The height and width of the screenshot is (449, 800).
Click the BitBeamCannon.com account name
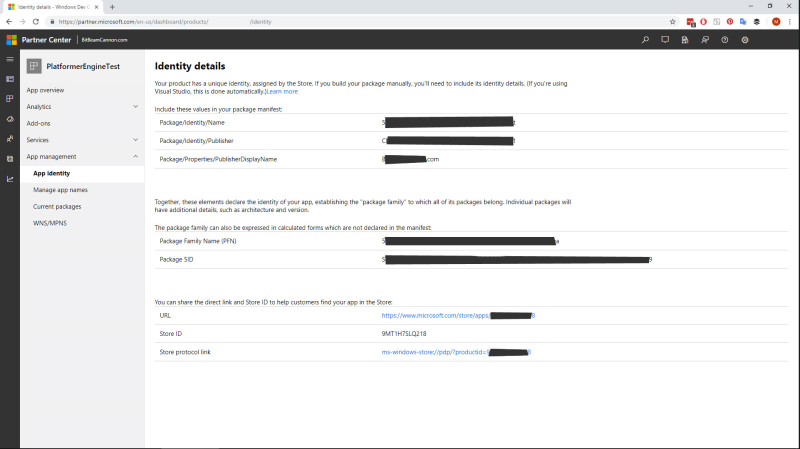pyautogui.click(x=105, y=40)
